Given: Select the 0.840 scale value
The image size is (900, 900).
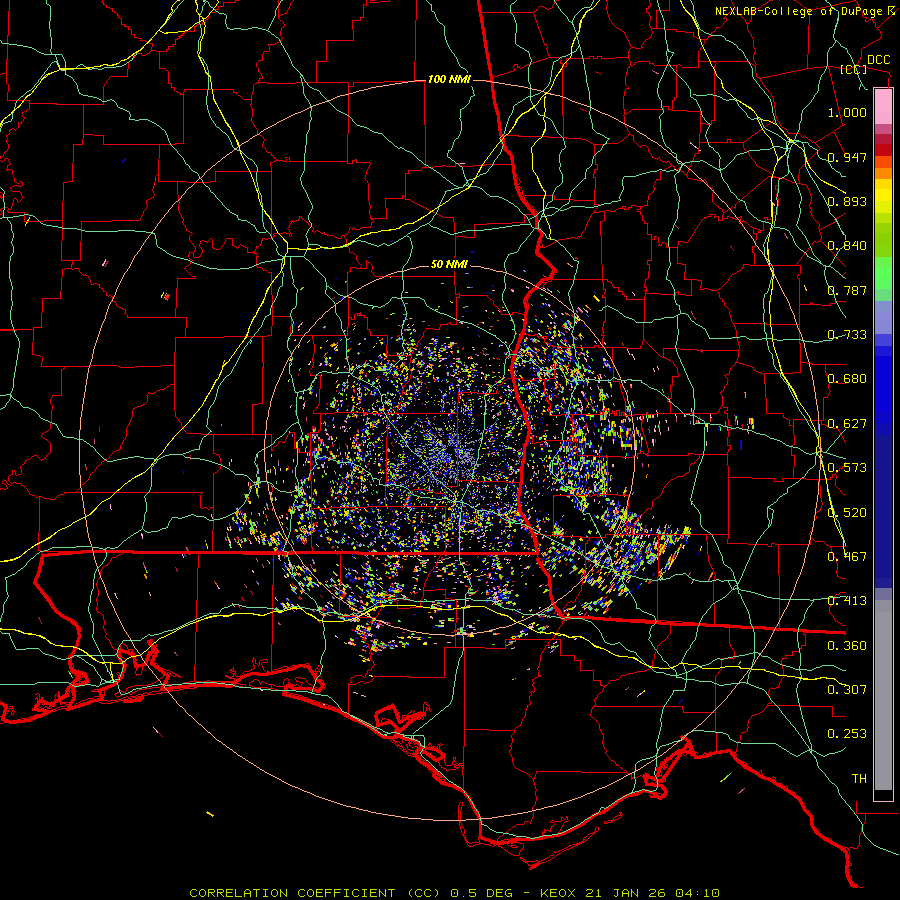Looking at the screenshot, I should [x=847, y=246].
